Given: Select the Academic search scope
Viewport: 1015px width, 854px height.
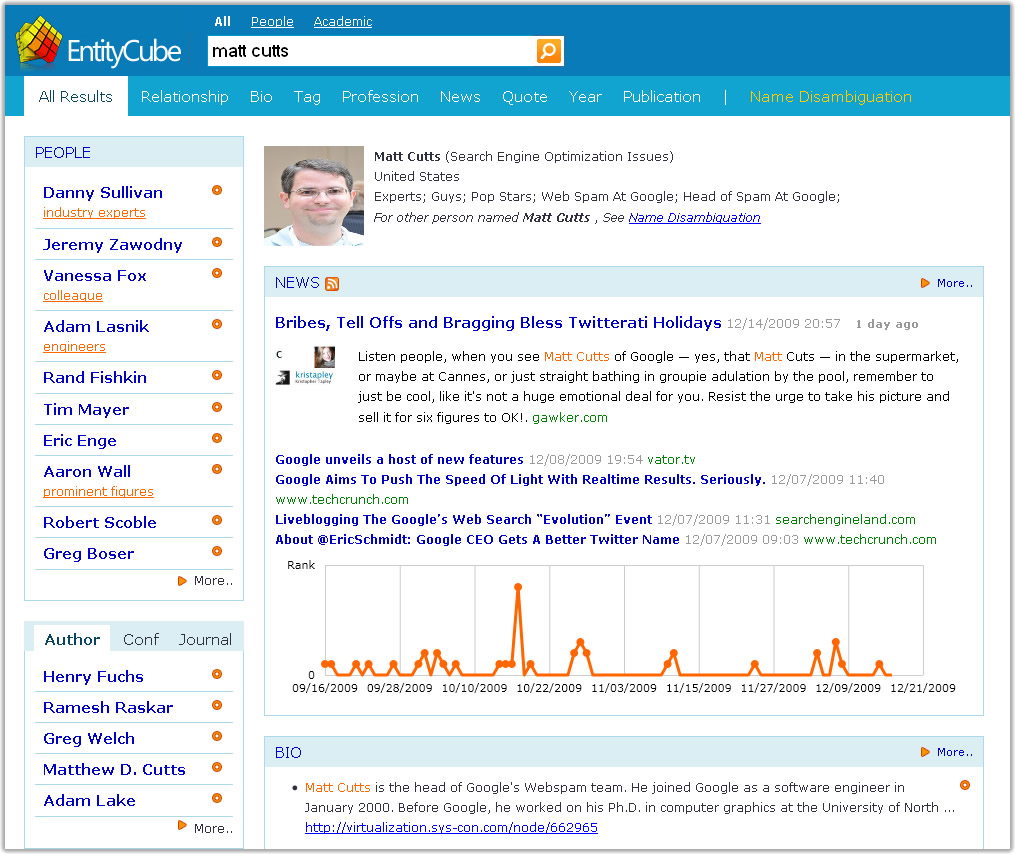Looking at the screenshot, I should 342,21.
